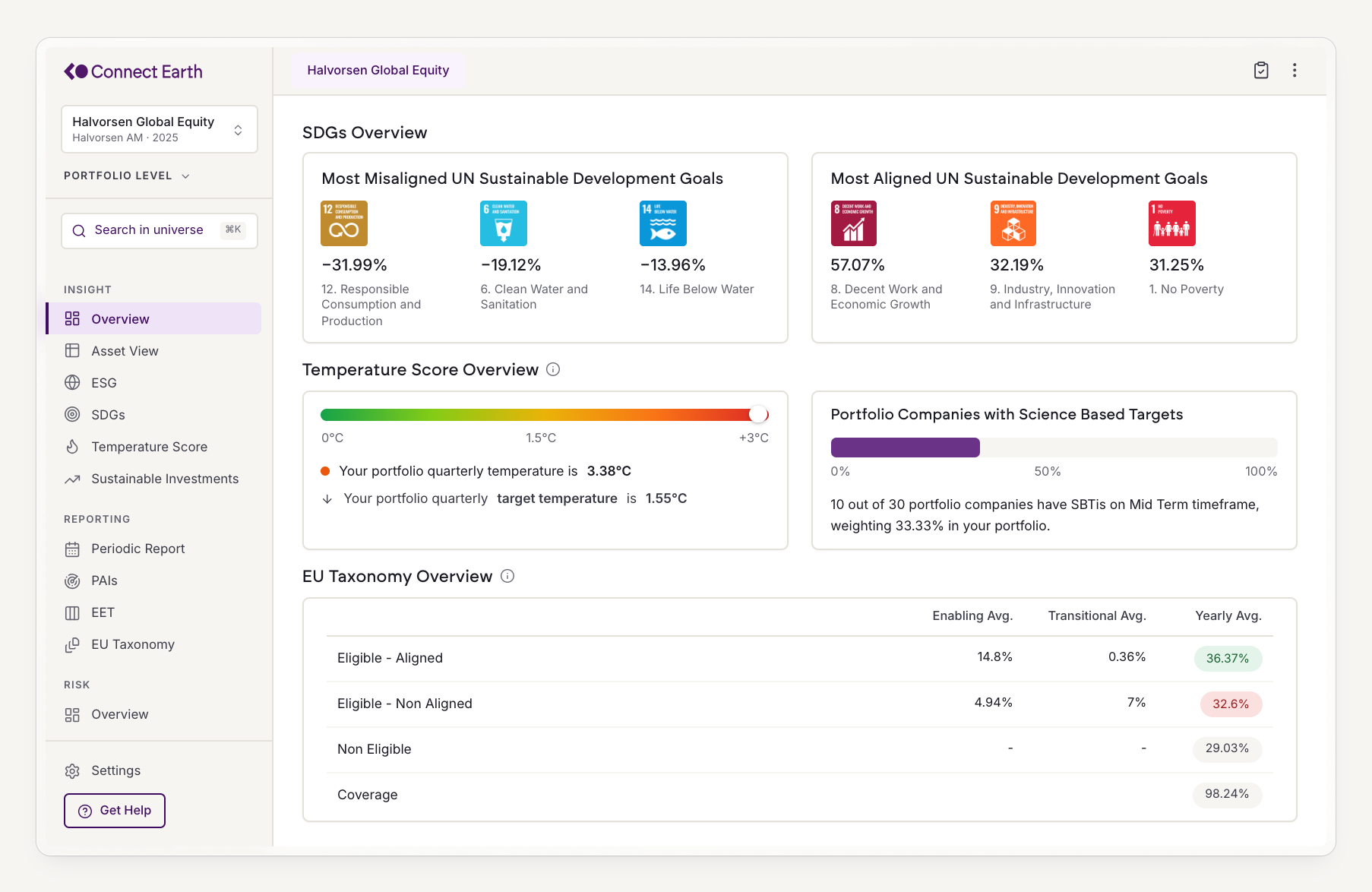Click the 4.94% enabling value
The image size is (1372, 892).
993,702
